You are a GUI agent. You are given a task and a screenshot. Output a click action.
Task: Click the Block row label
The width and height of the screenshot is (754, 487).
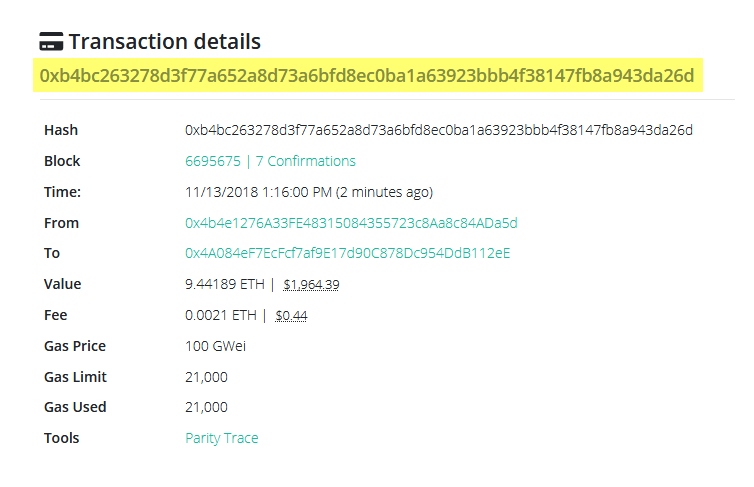(x=62, y=161)
